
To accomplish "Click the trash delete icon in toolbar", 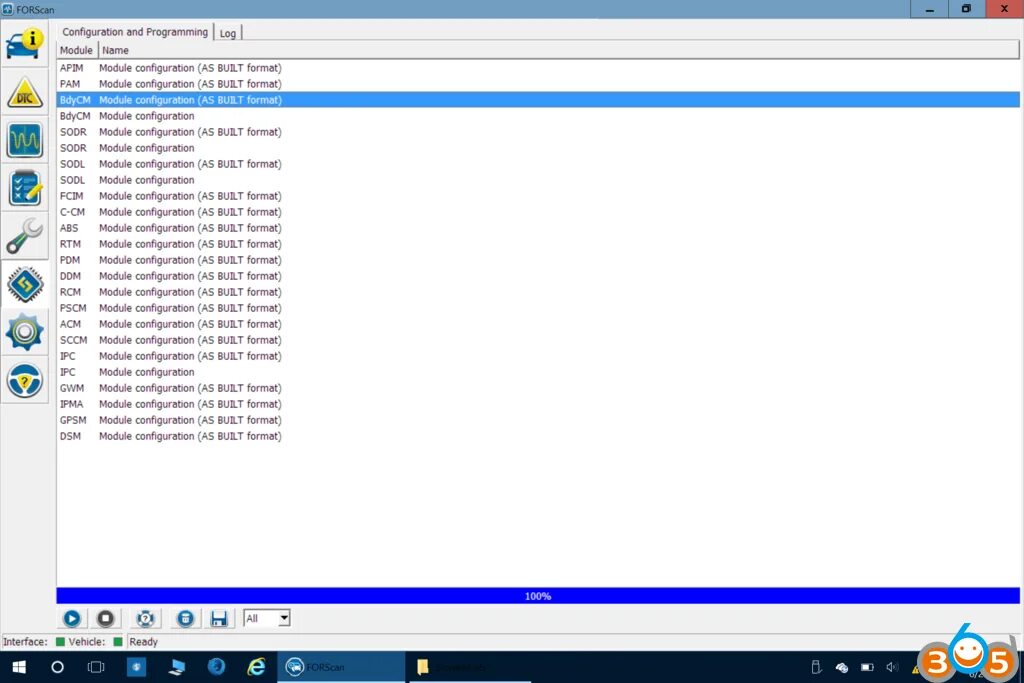I will click(x=185, y=618).
